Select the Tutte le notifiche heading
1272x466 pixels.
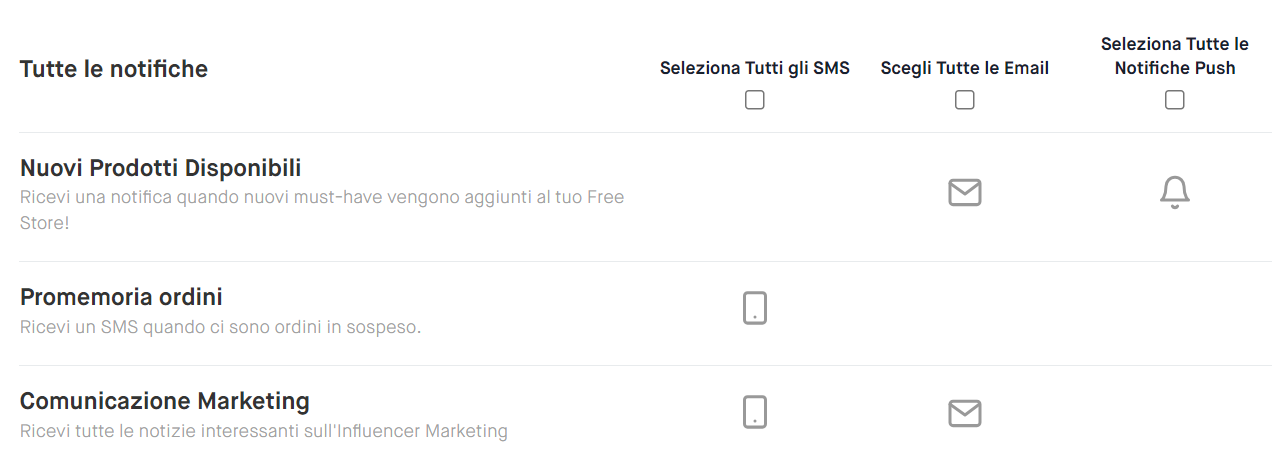pyautogui.click(x=114, y=69)
